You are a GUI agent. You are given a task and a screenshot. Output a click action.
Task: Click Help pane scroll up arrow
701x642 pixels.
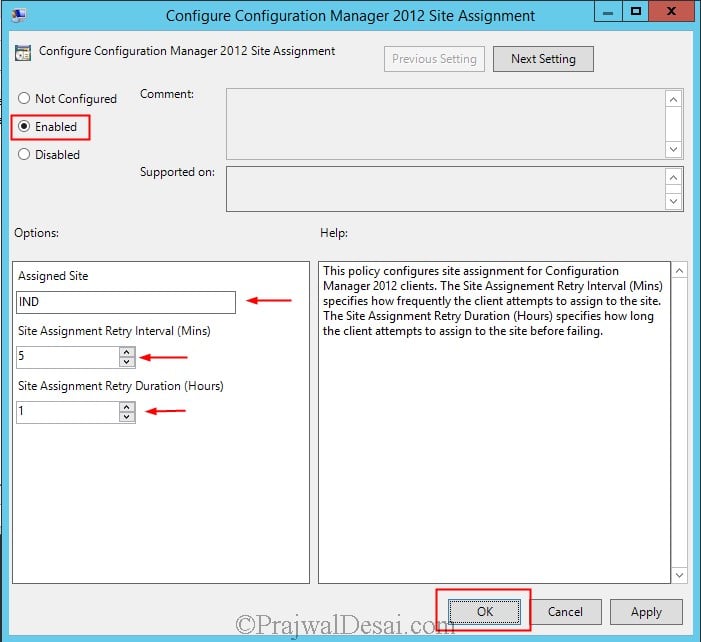679,270
